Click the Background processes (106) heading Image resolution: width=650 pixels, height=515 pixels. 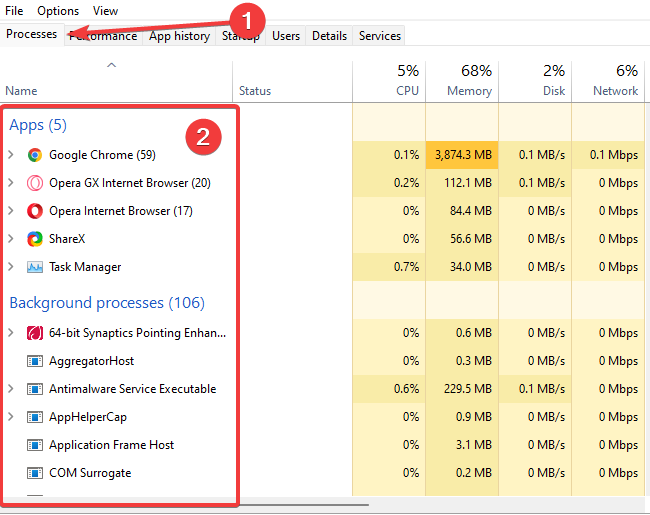[107, 303]
